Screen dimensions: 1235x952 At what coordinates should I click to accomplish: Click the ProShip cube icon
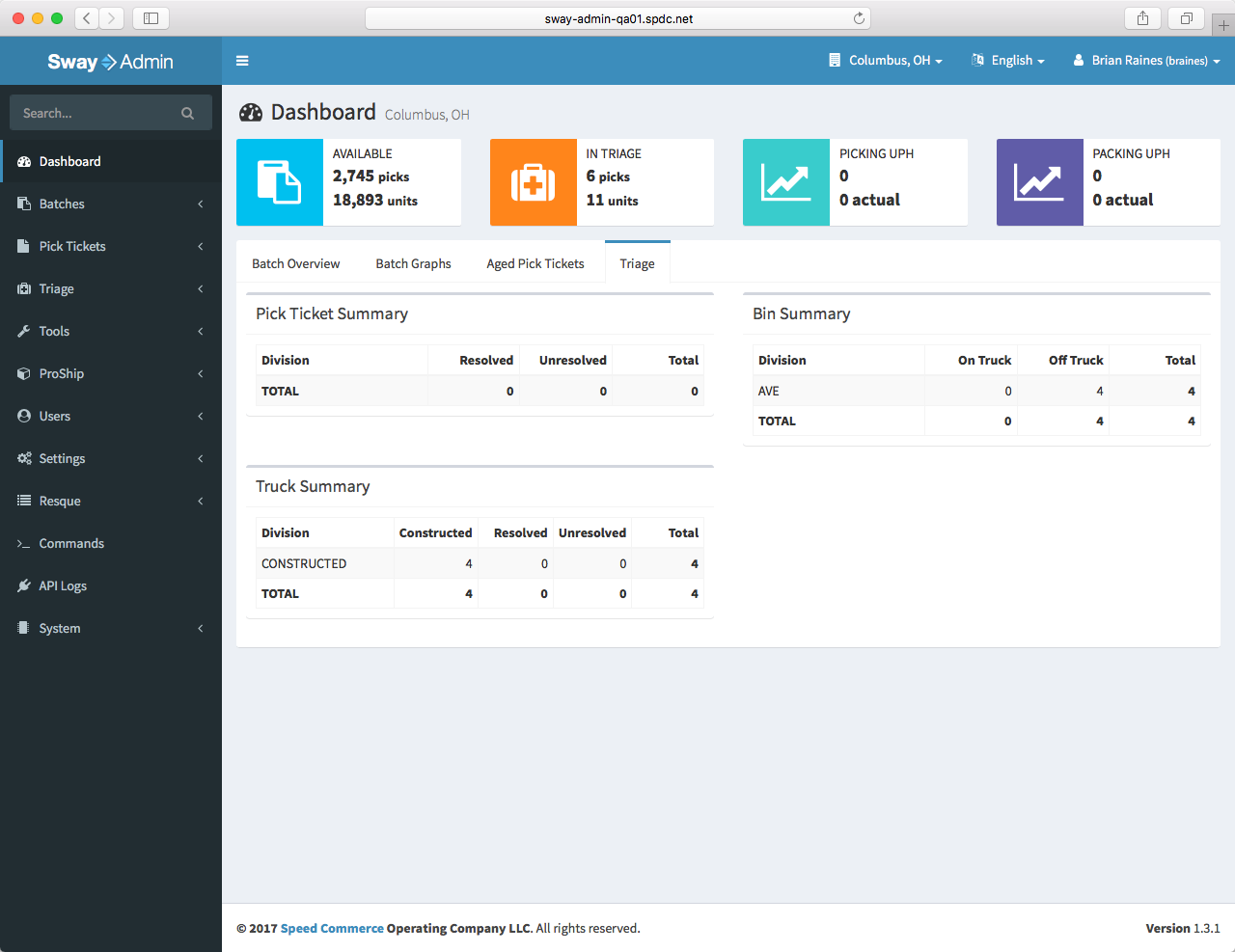click(24, 373)
